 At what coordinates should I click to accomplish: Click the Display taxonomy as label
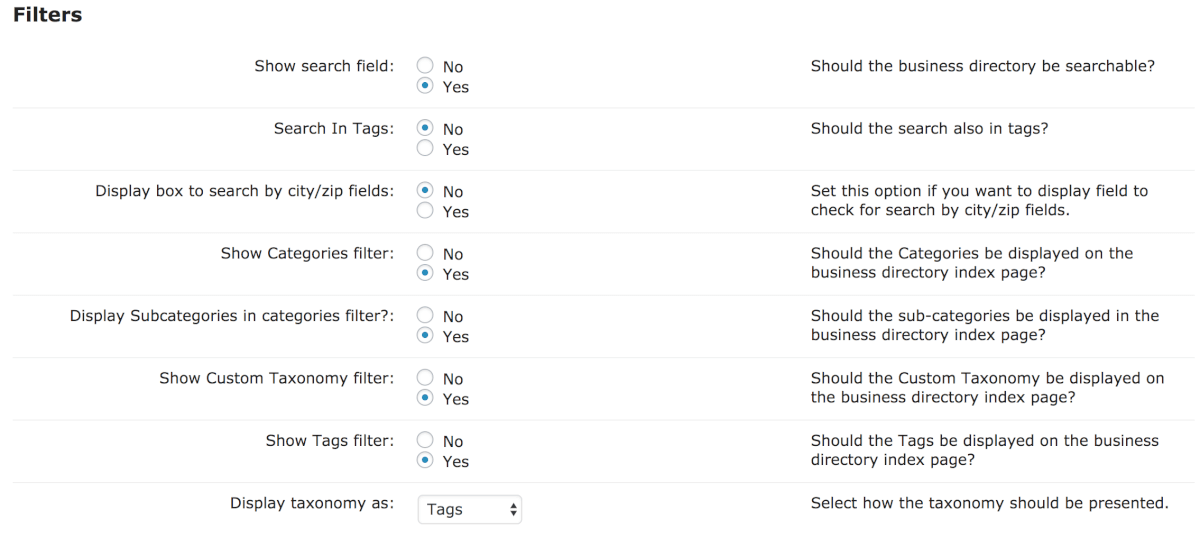(x=312, y=503)
